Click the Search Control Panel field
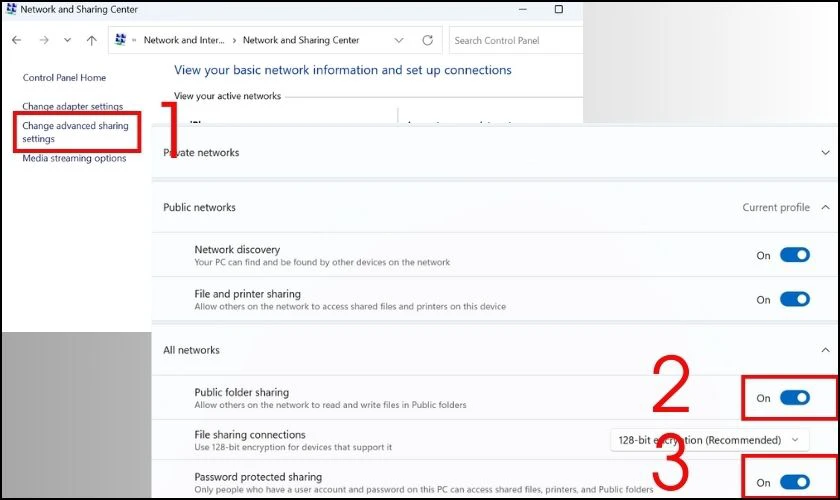This screenshot has width=840, height=500. pos(515,40)
